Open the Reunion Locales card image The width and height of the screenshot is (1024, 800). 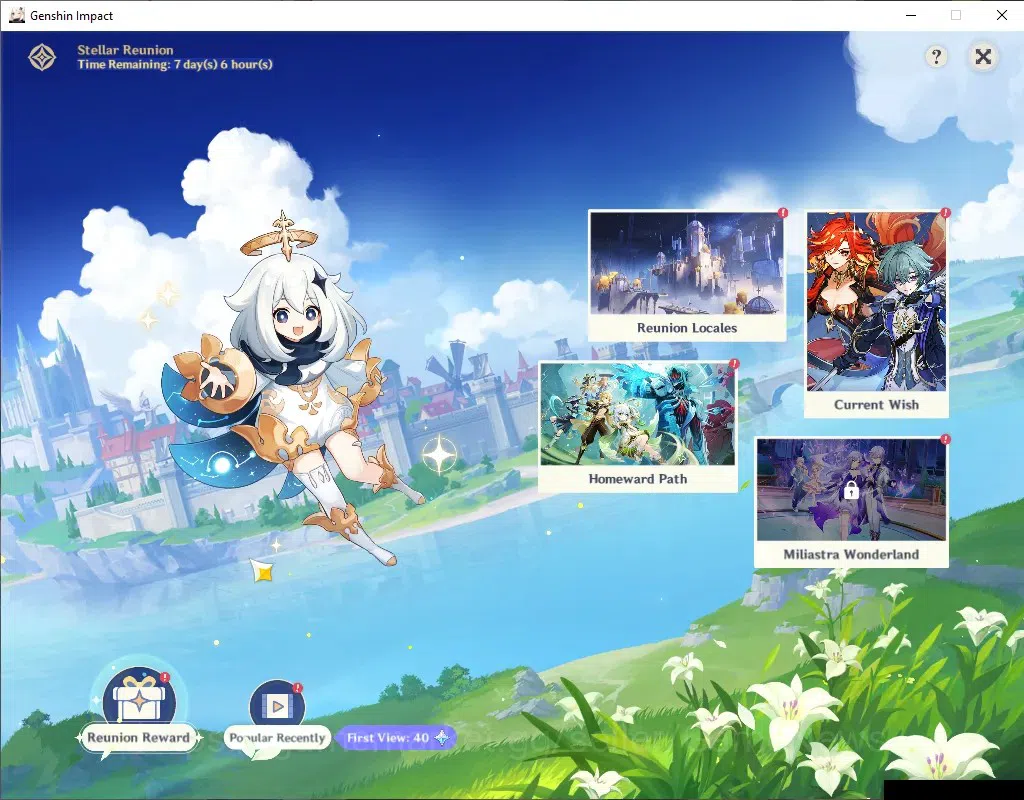click(686, 263)
